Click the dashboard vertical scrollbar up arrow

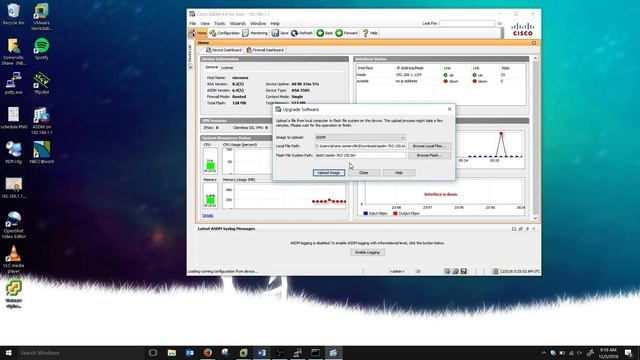(536, 59)
